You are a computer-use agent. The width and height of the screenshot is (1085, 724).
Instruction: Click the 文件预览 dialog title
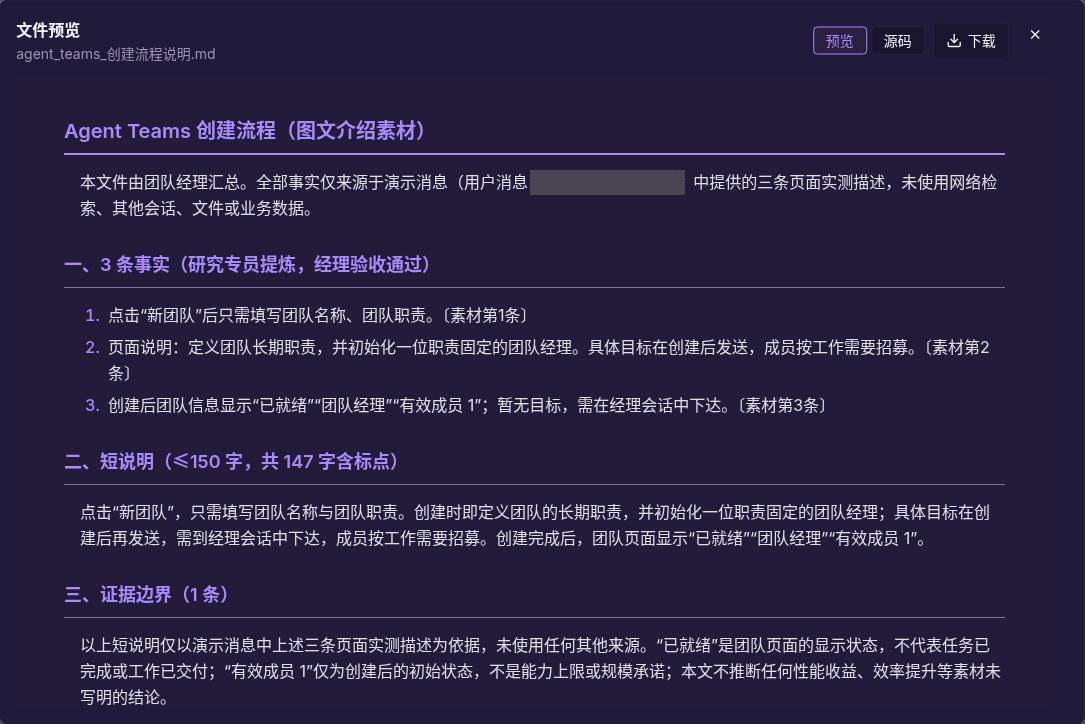pyautogui.click(x=48, y=30)
